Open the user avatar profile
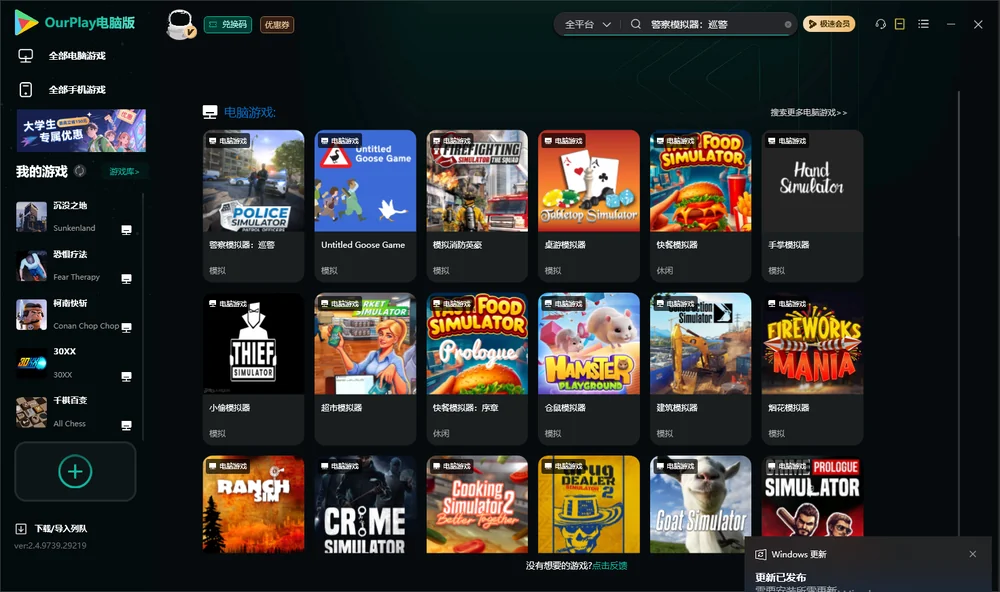The width and height of the screenshot is (1000, 592). 180,24
